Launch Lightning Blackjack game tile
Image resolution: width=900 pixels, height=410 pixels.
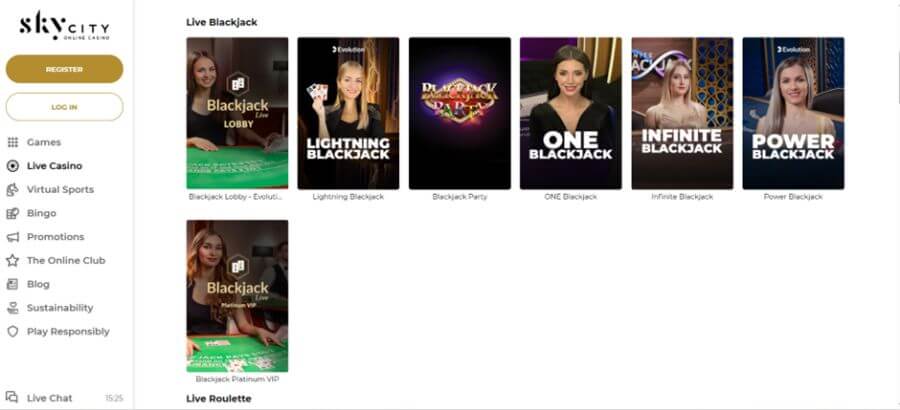click(348, 113)
